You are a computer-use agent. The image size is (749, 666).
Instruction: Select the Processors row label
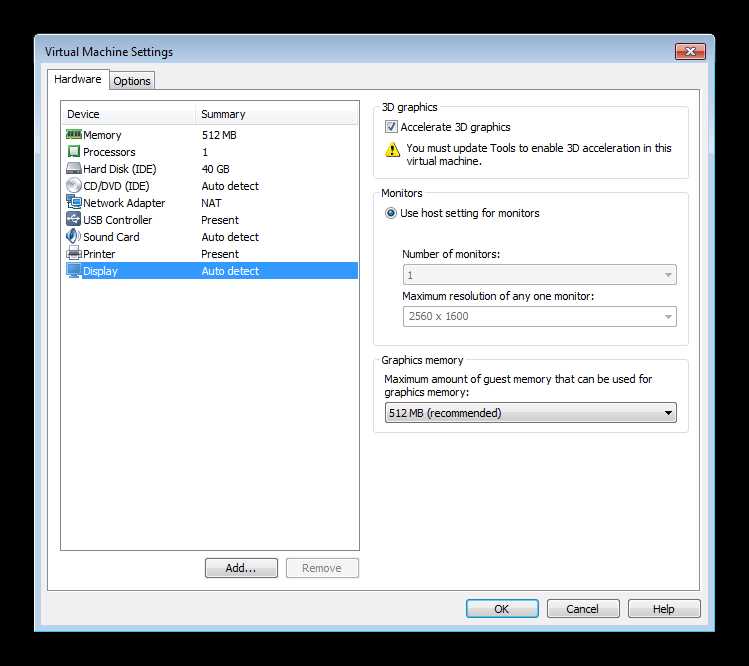pyautogui.click(x=109, y=152)
